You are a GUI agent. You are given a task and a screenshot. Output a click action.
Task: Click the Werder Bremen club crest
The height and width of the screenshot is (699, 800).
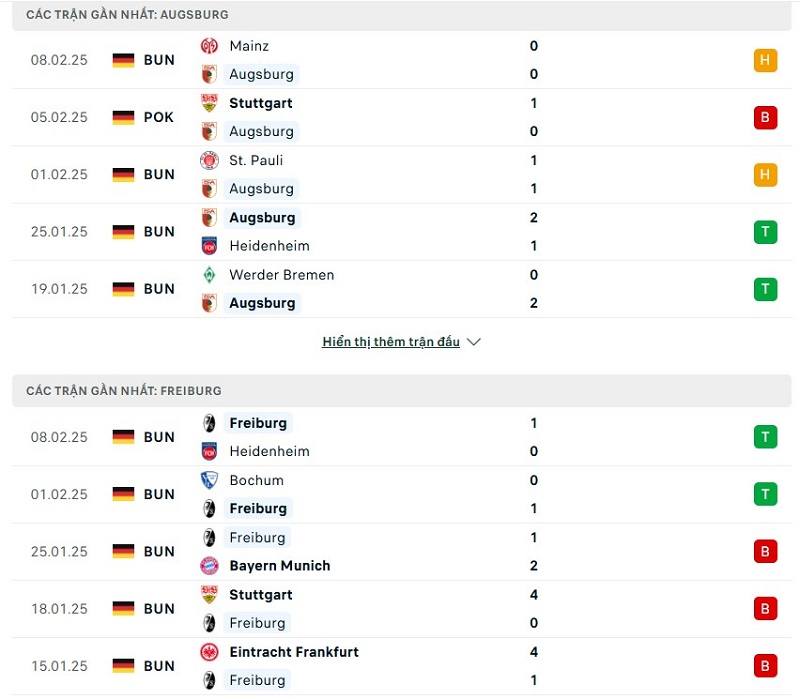point(209,275)
